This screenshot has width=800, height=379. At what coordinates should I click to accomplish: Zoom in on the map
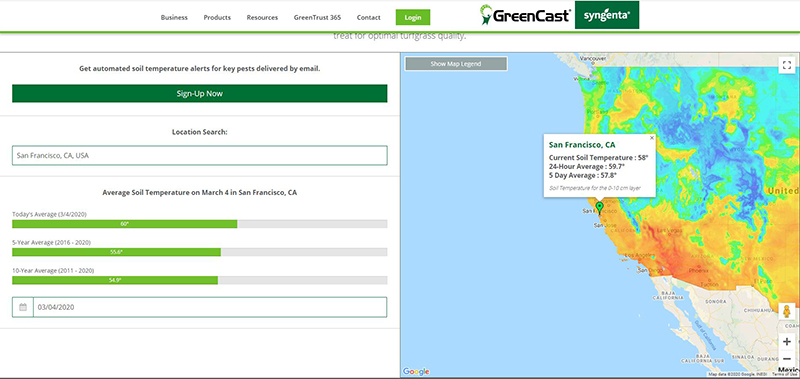[787, 342]
